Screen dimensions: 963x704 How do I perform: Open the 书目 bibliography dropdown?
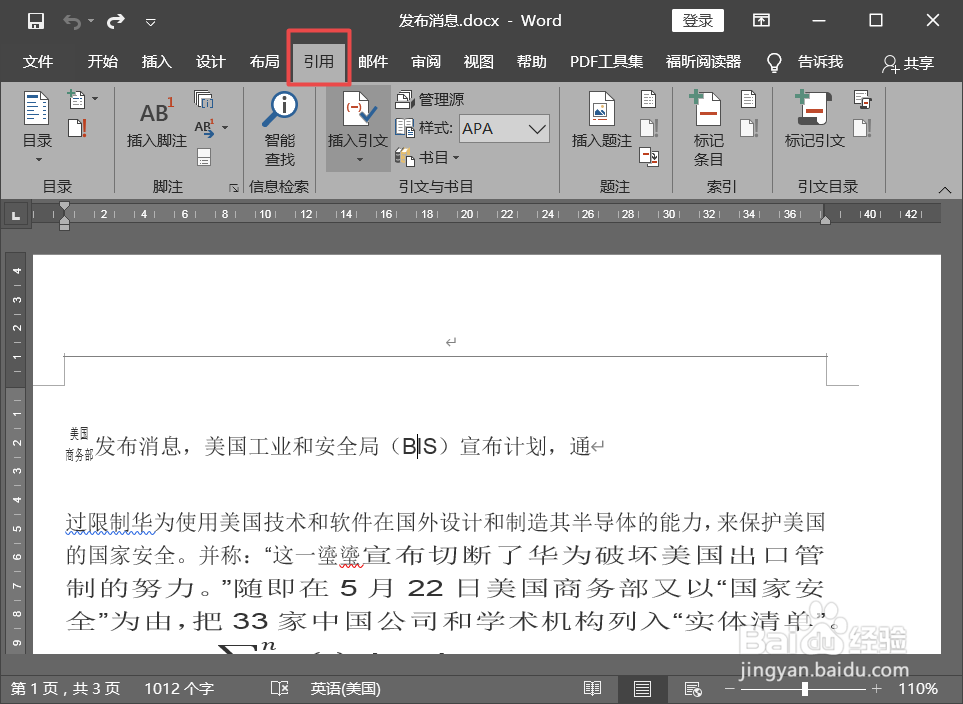(x=427, y=157)
